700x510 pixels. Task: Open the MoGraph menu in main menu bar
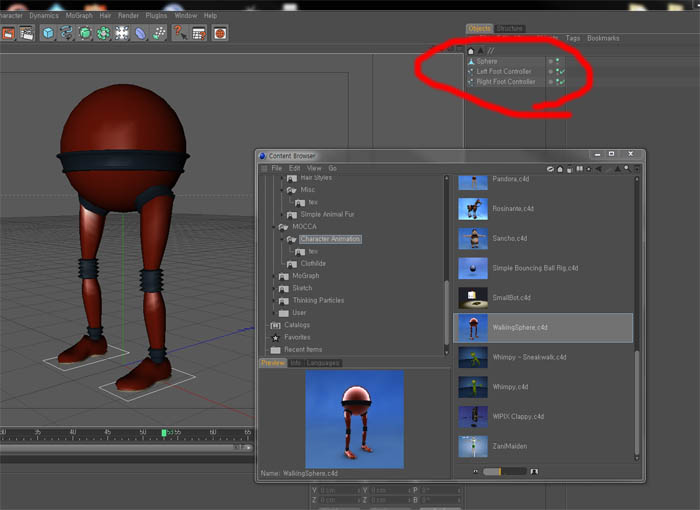(79, 16)
